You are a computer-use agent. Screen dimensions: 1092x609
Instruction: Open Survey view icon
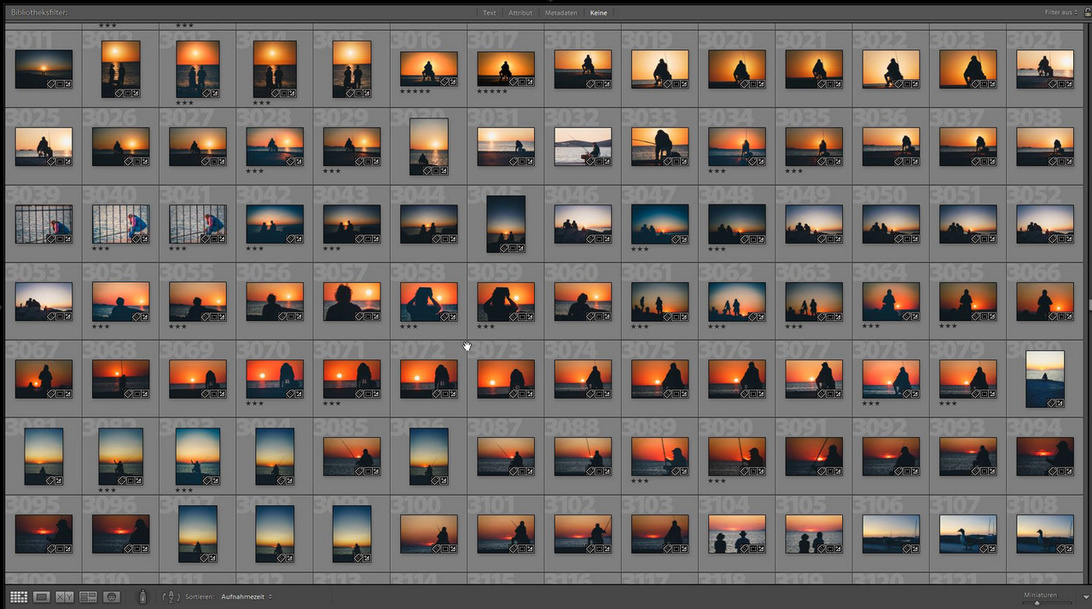click(x=88, y=597)
